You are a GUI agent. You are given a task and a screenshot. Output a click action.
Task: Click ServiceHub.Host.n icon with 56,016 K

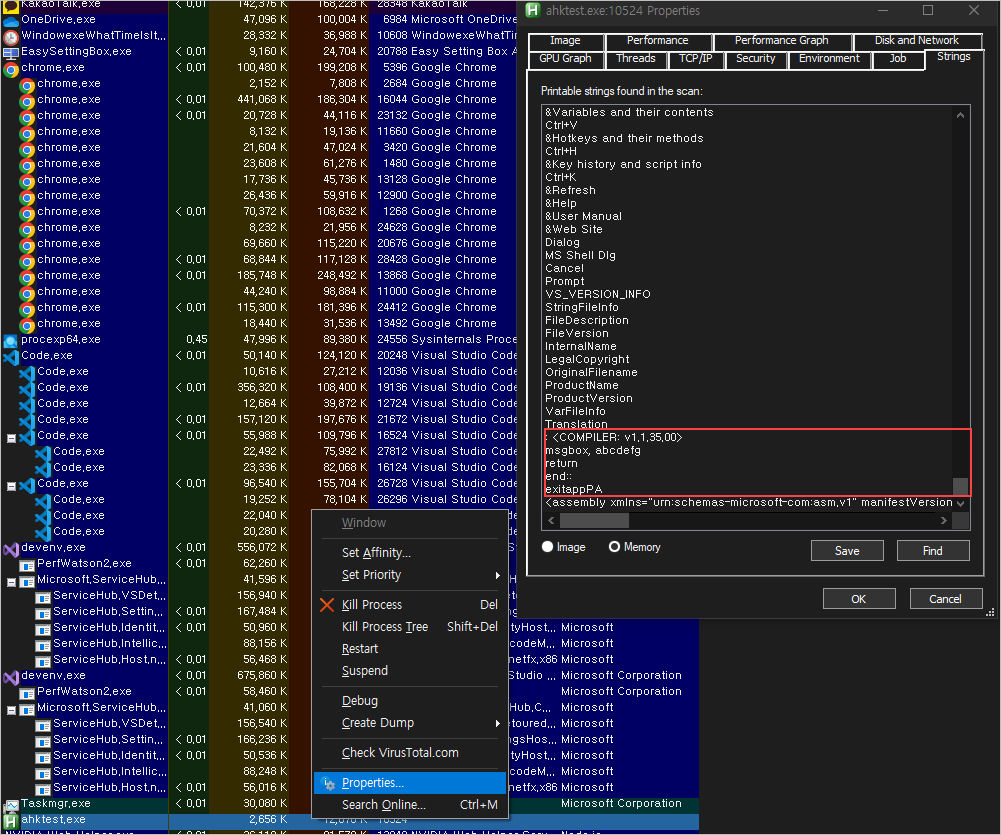[43, 788]
